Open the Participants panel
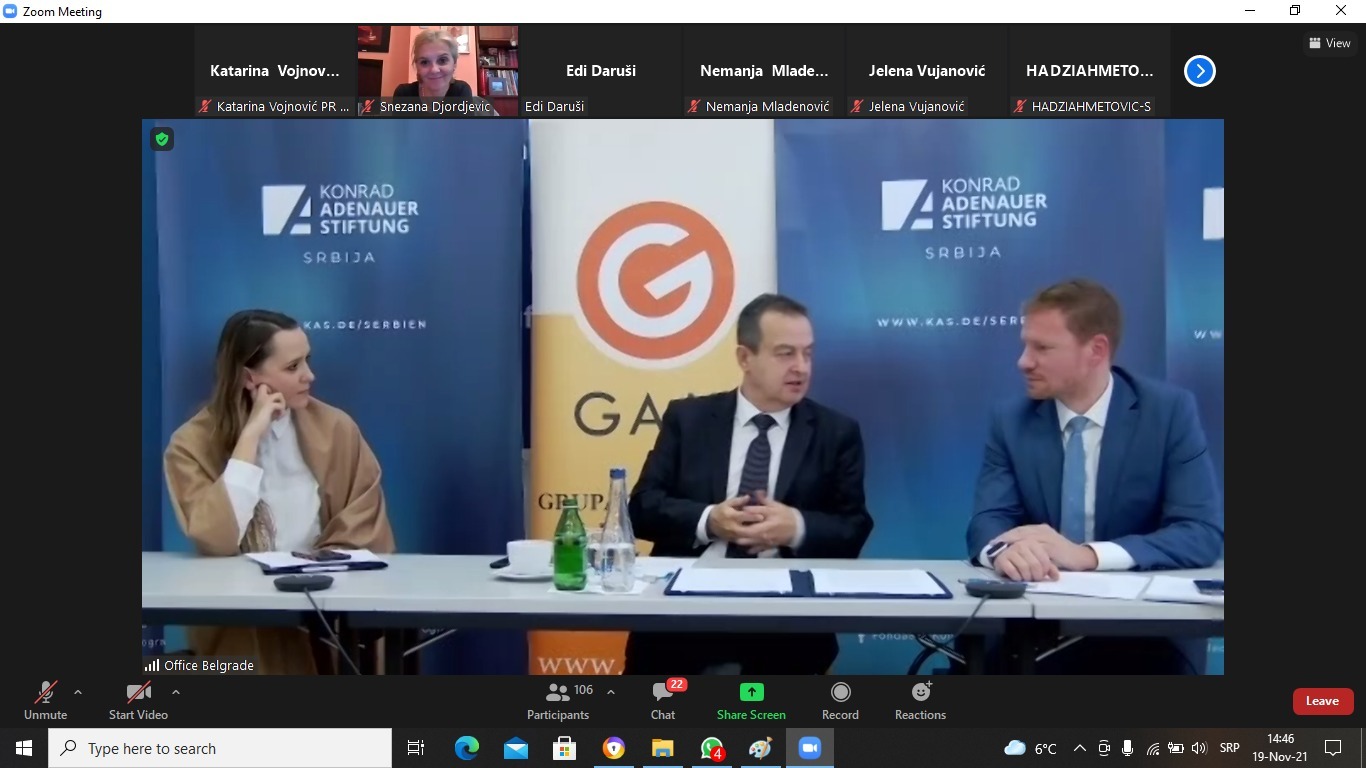Screen dimensions: 1366x768 558,700
